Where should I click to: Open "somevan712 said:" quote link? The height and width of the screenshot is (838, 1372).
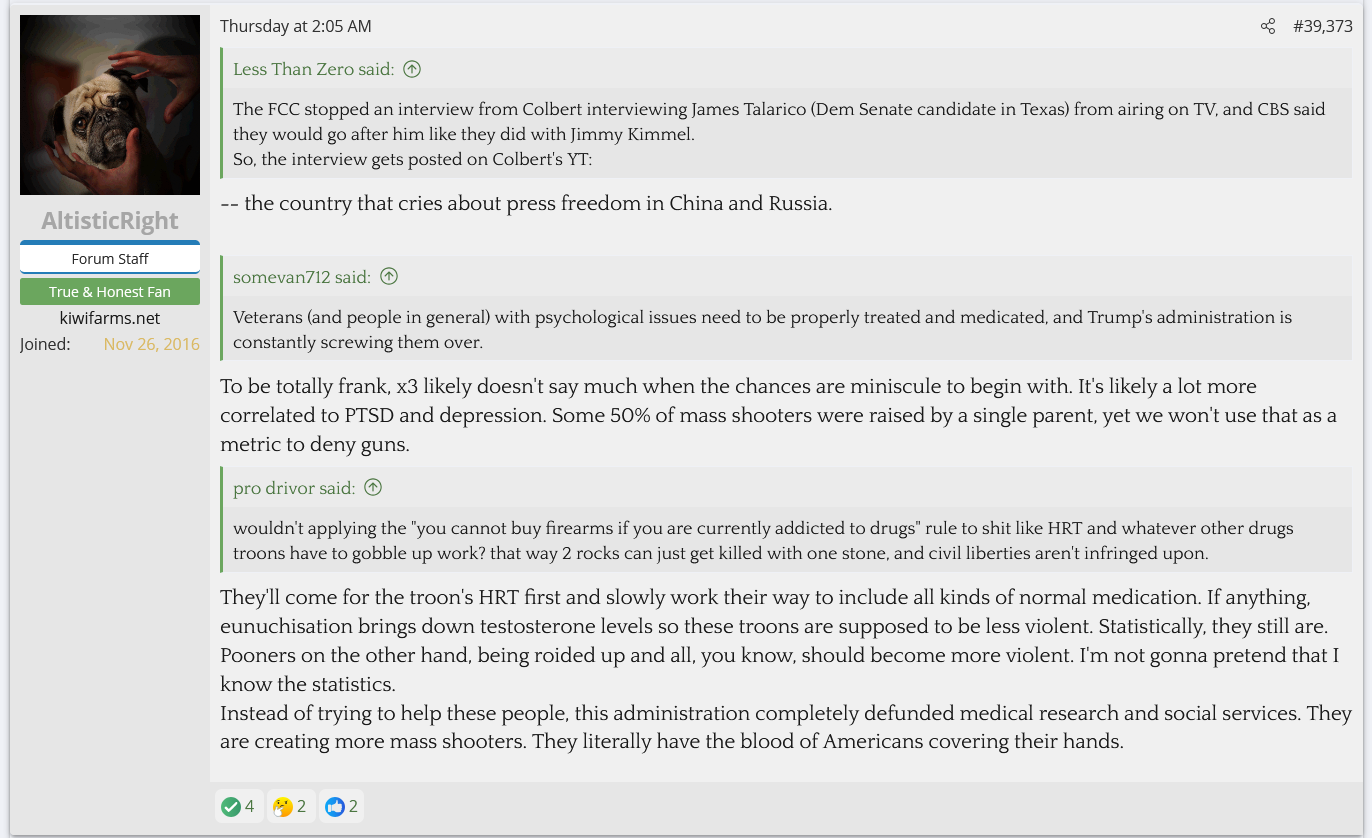pos(302,277)
